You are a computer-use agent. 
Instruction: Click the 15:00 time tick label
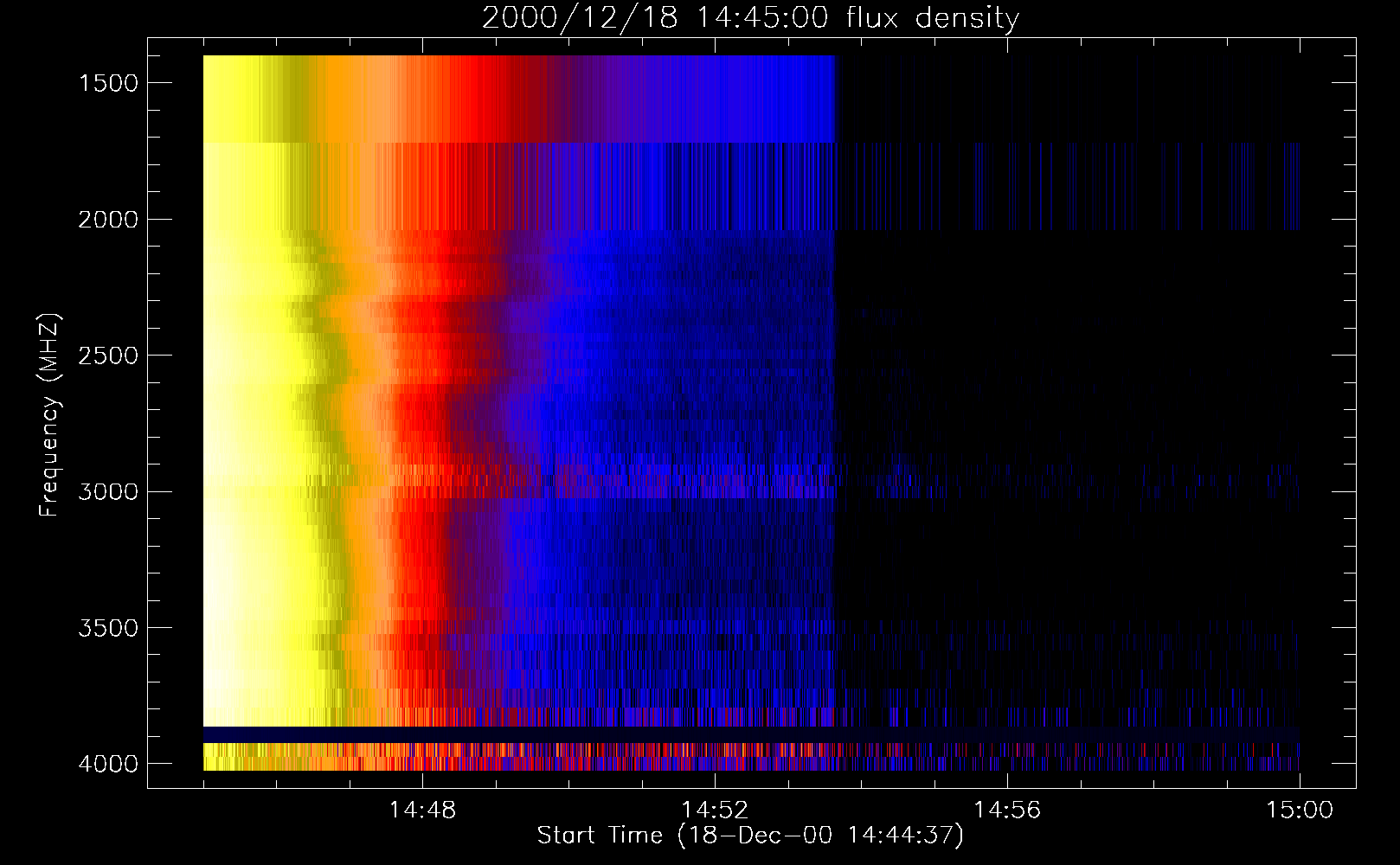pyautogui.click(x=1300, y=811)
